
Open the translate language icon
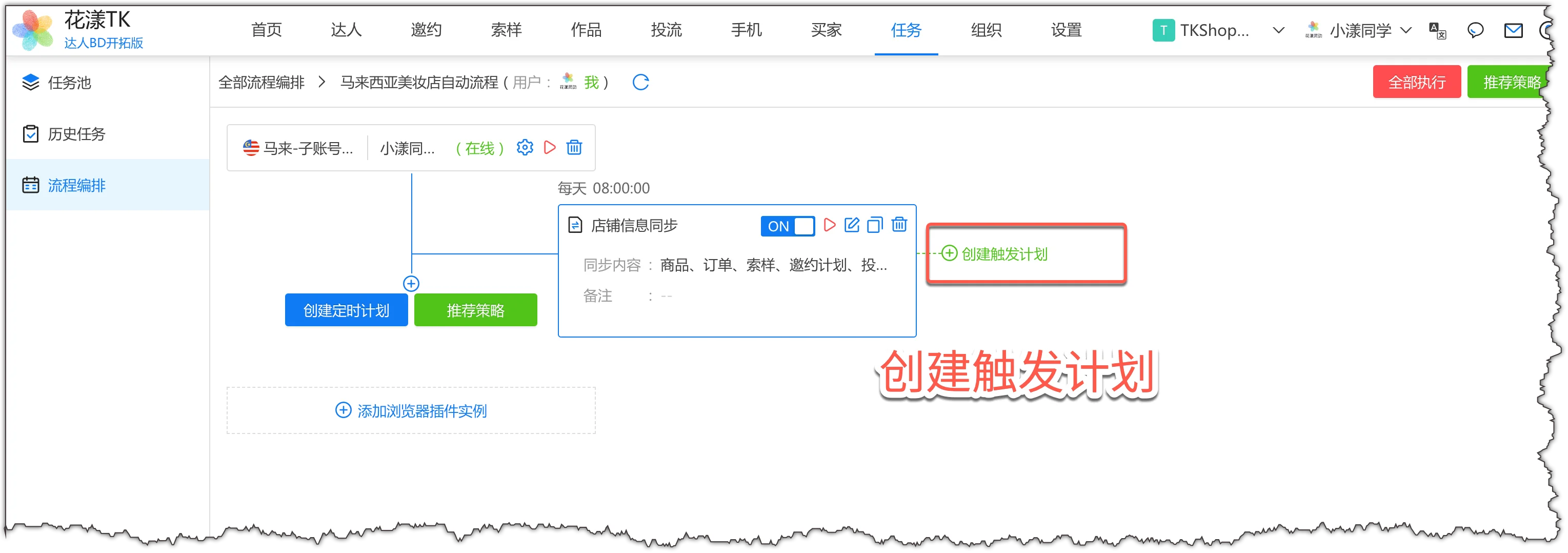pyautogui.click(x=1437, y=30)
